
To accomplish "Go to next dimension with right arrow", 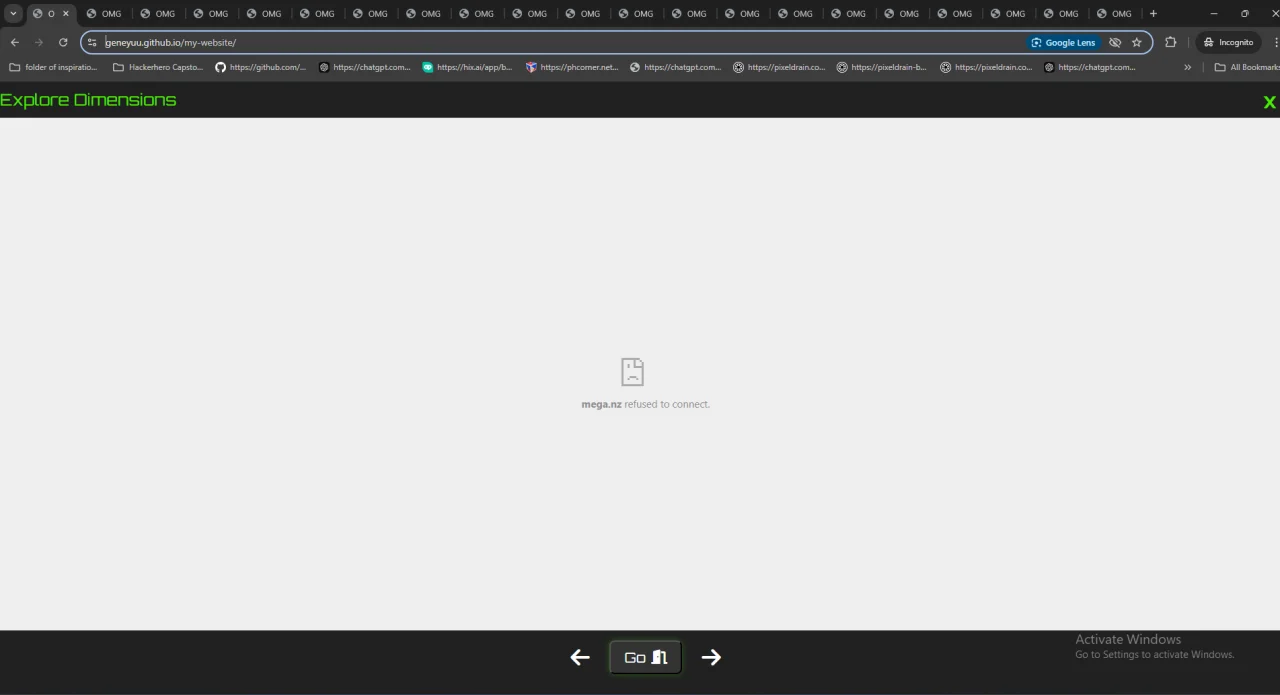I will pos(711,657).
